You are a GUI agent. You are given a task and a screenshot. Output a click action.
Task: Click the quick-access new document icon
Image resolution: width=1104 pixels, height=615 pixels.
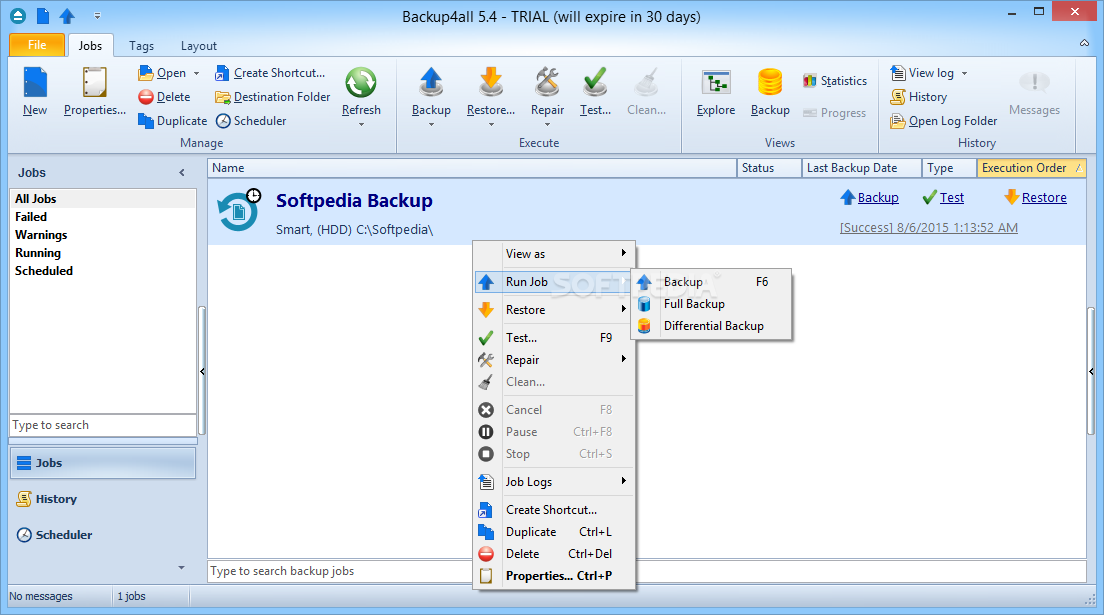(43, 15)
